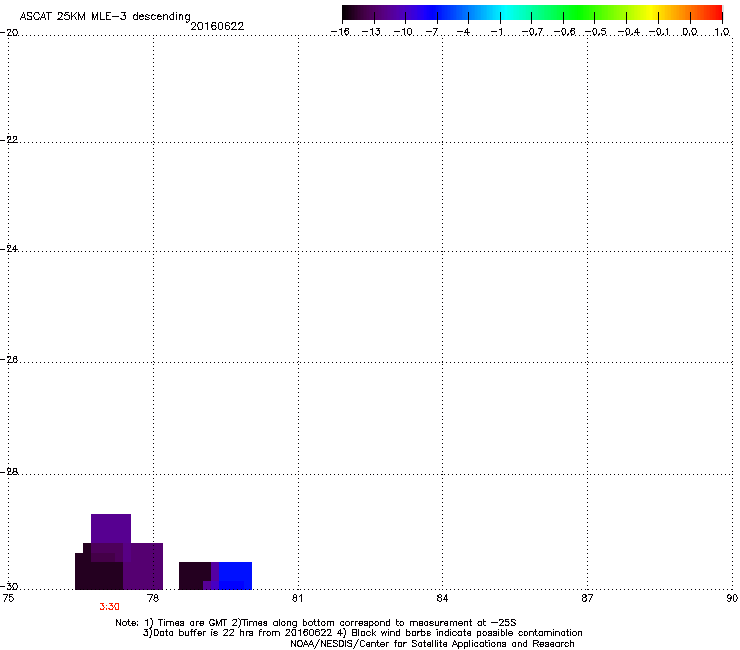The height and width of the screenshot is (650, 740).
Task: Click the -1 label on the color scale
Action: pyautogui.click(x=497, y=32)
